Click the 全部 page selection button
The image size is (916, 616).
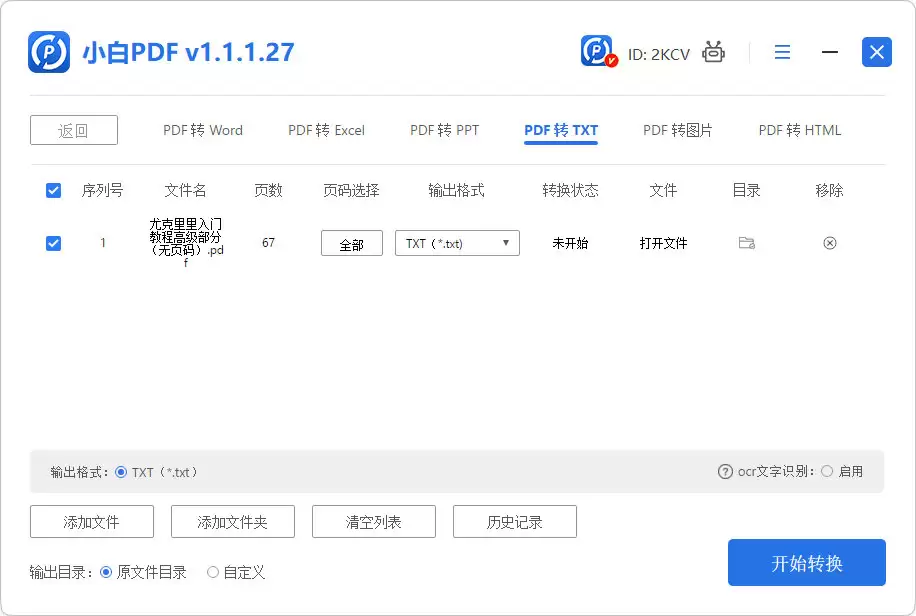coord(351,243)
